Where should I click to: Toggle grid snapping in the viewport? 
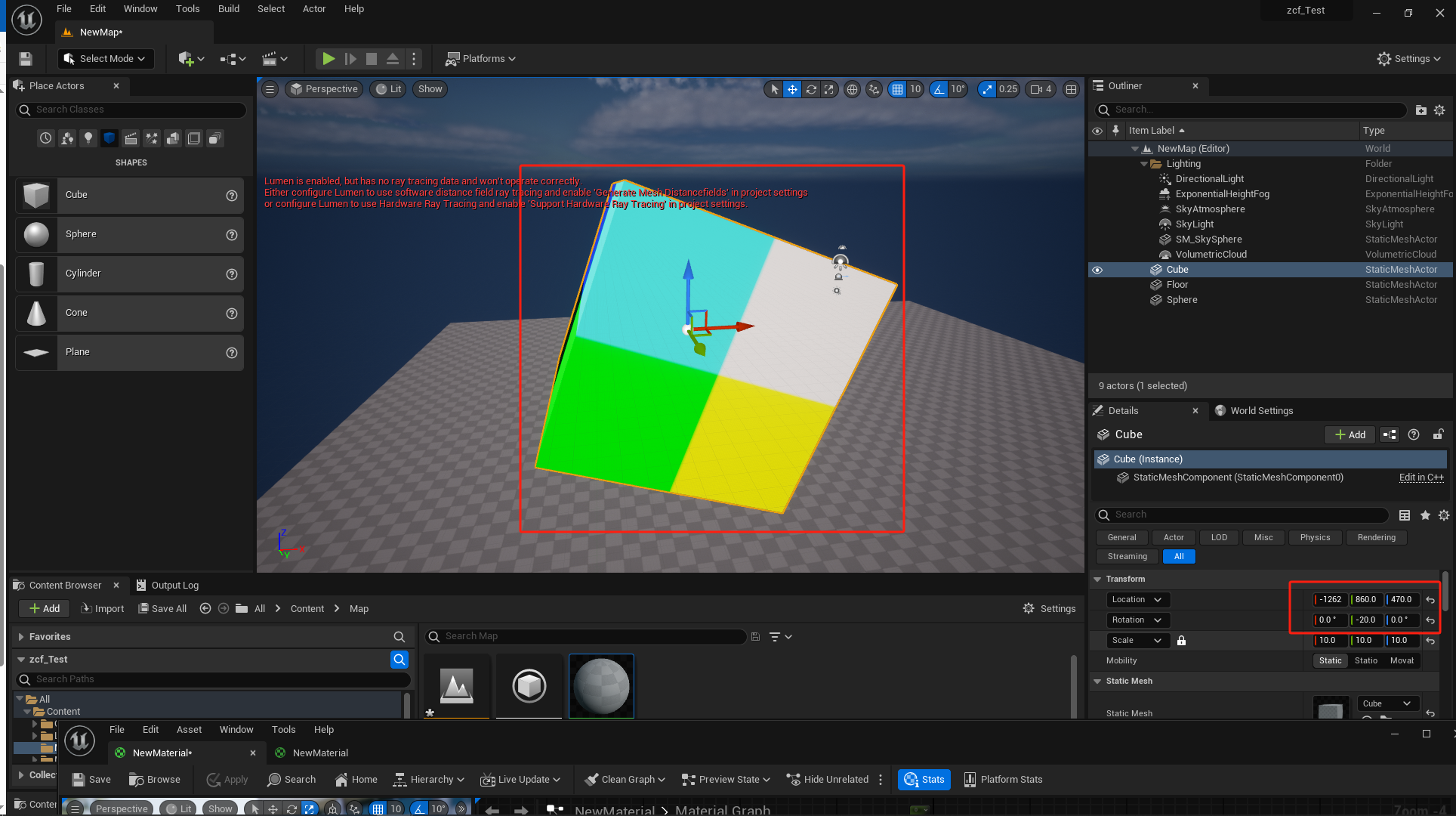coord(897,89)
